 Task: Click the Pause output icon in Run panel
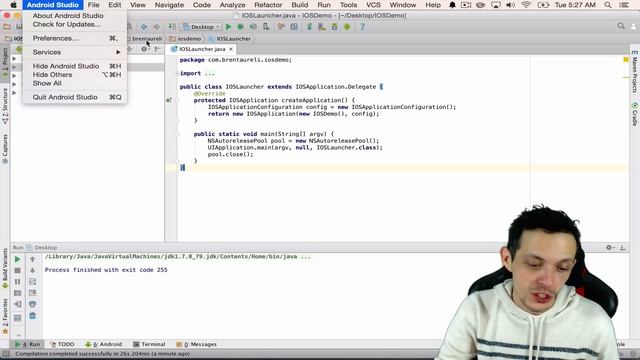tap(18, 282)
